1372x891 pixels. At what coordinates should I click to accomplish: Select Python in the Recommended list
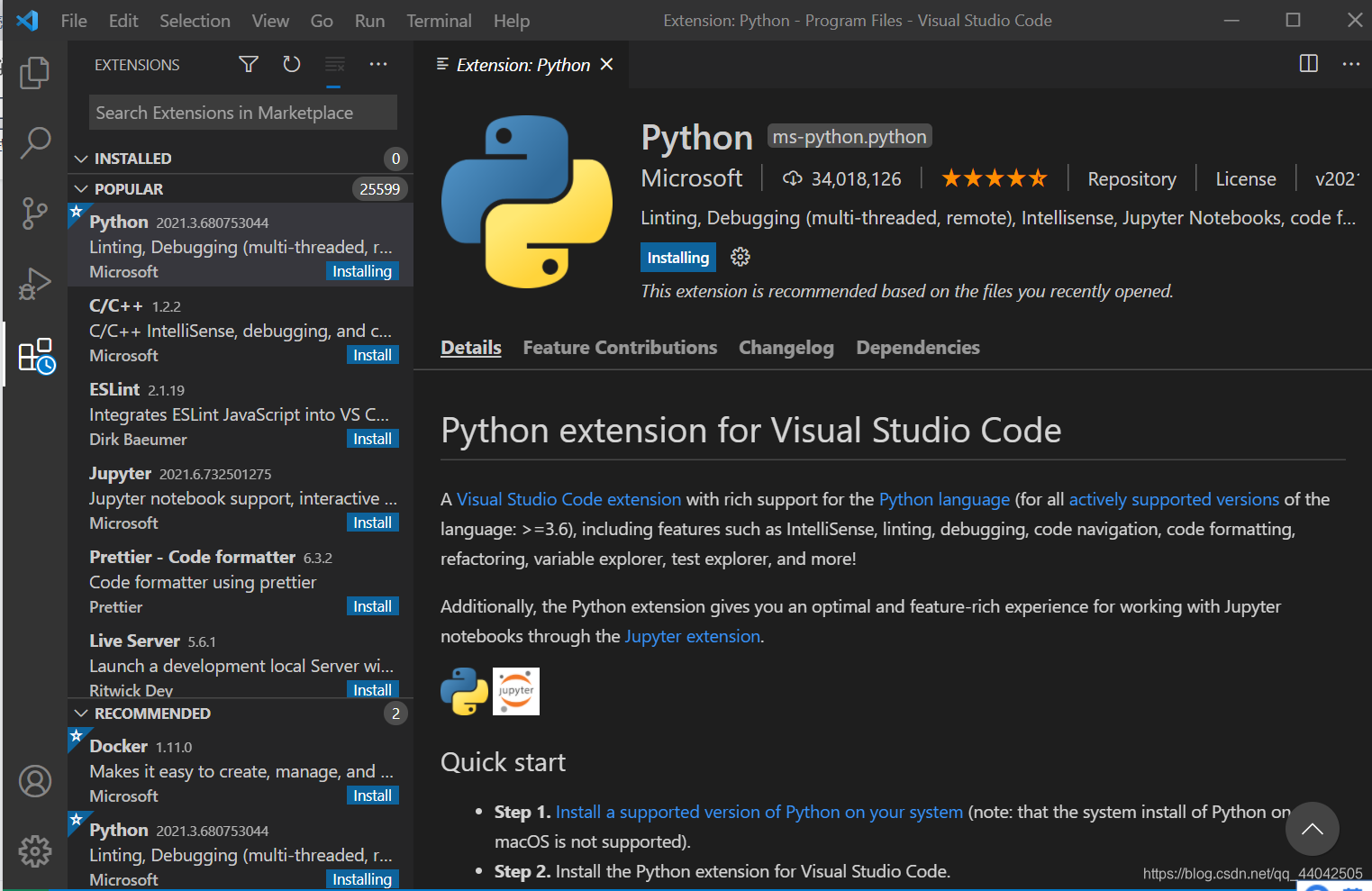click(241, 852)
